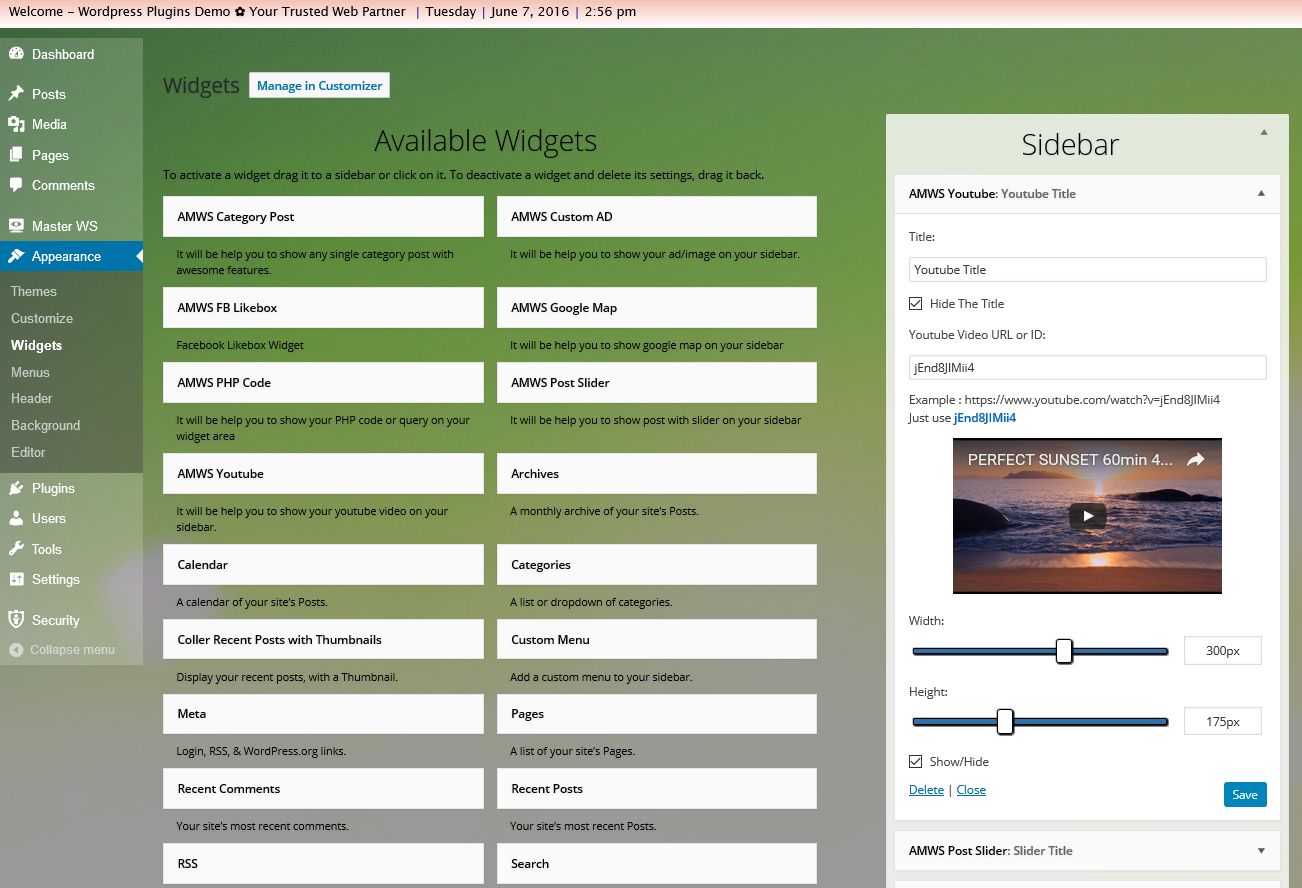This screenshot has width=1302, height=888.
Task: Click the Users person icon
Action: pos(16,518)
